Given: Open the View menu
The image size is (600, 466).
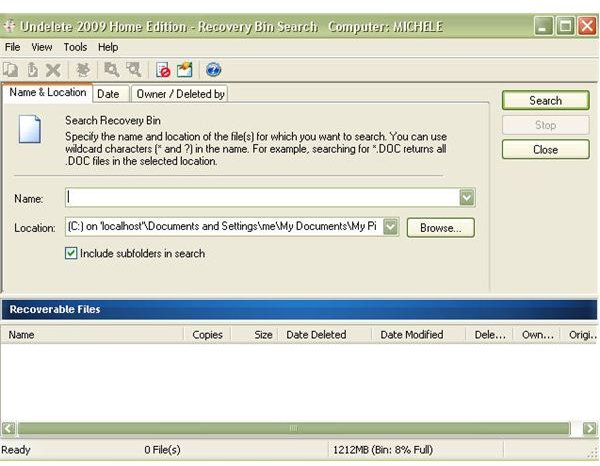Looking at the screenshot, I should 42,47.
